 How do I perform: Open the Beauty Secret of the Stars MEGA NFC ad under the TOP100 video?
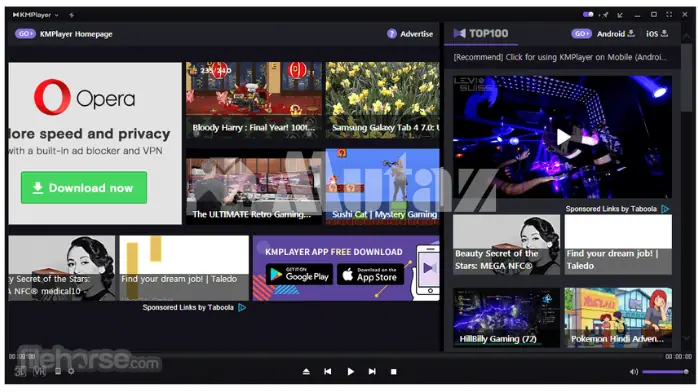point(507,245)
